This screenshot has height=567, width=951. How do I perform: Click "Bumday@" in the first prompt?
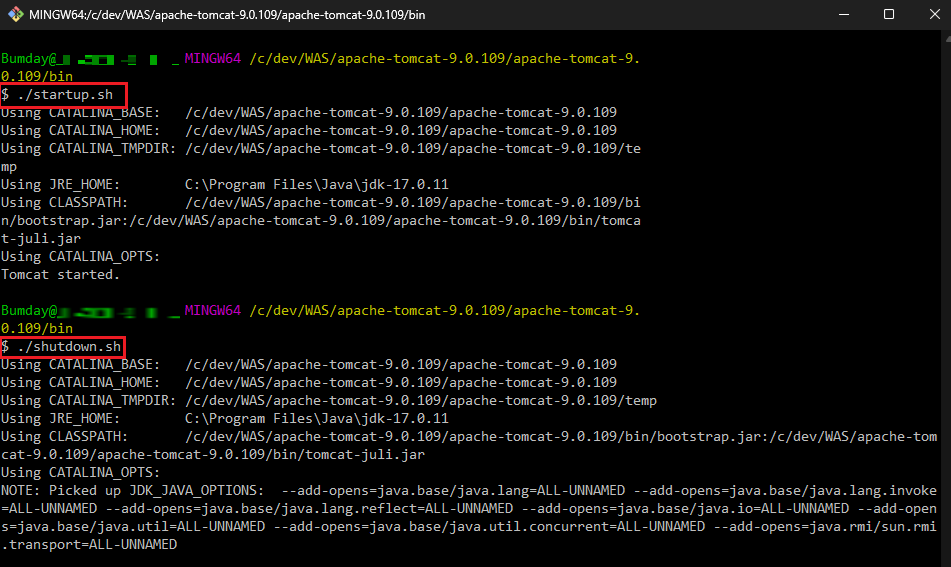point(29,59)
